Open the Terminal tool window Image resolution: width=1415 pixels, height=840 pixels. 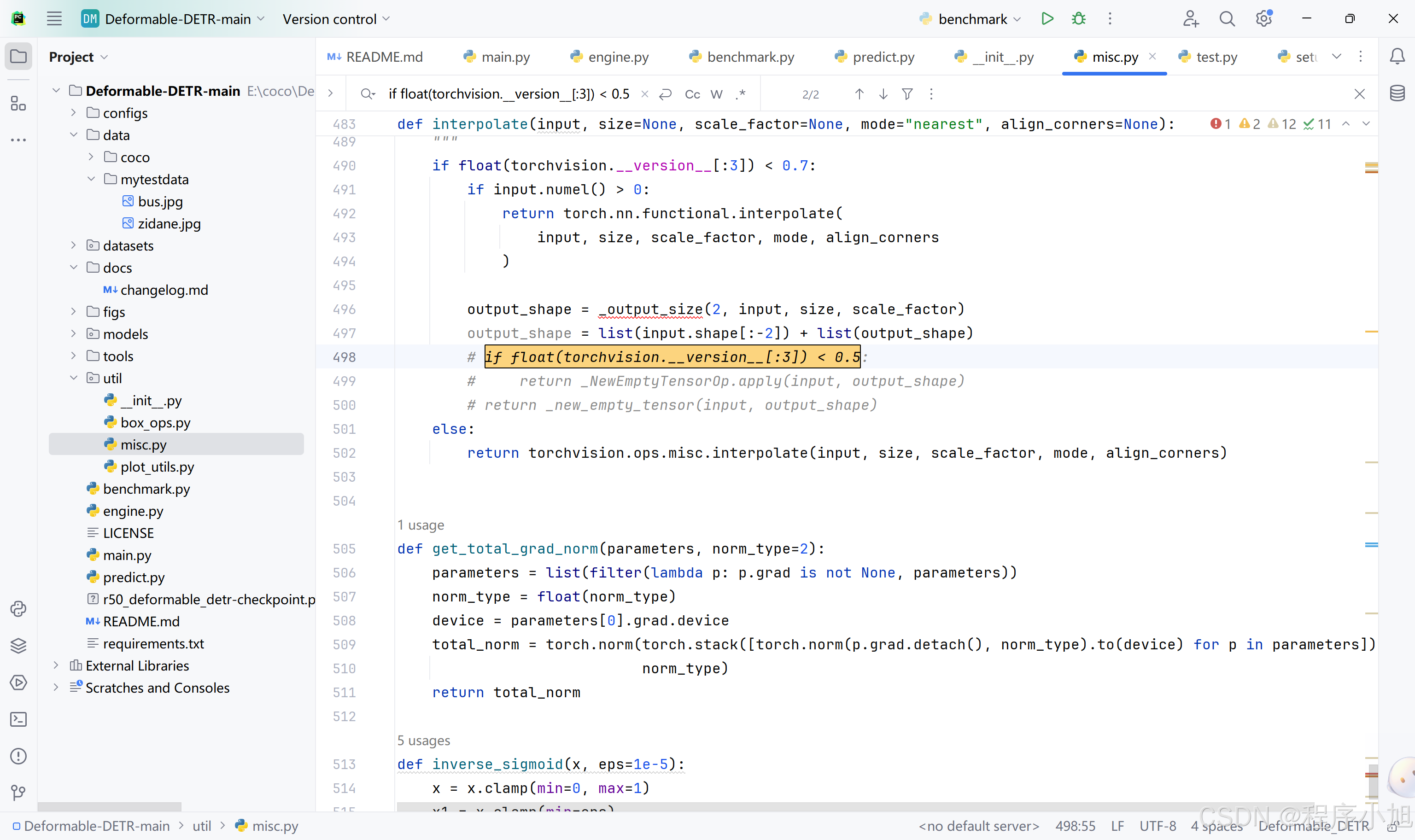(19, 719)
